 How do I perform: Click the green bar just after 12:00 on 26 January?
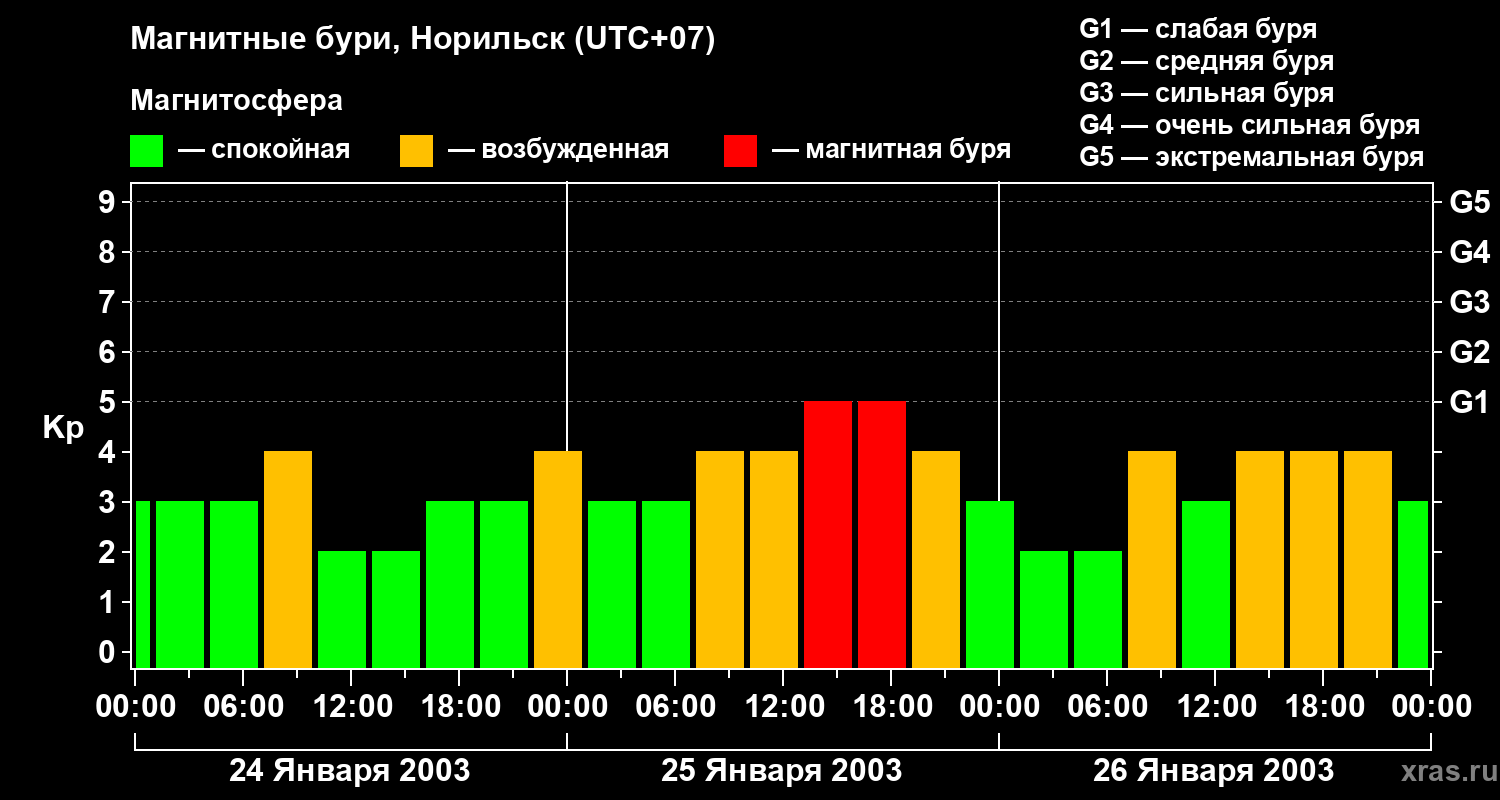click(x=1206, y=584)
